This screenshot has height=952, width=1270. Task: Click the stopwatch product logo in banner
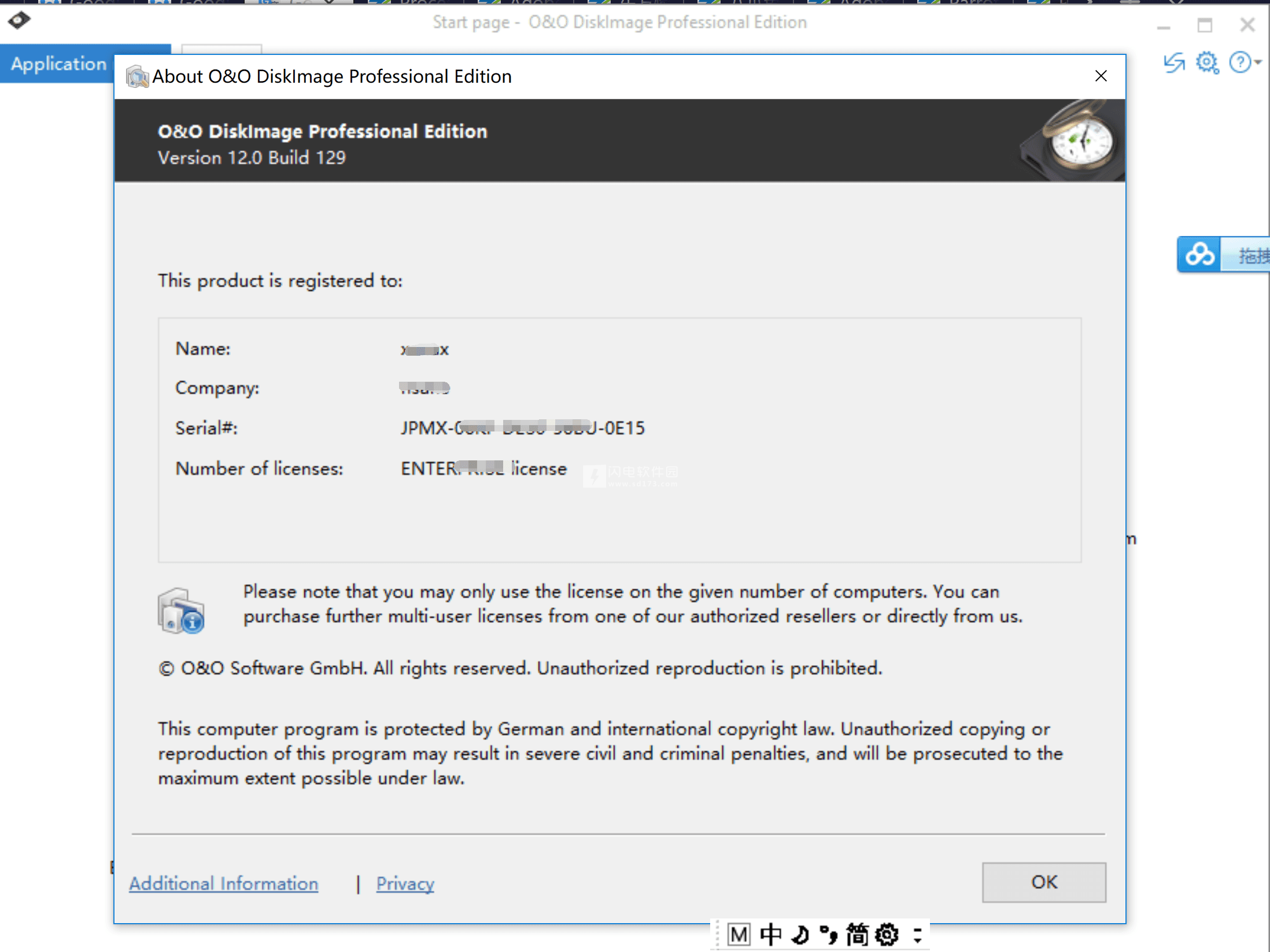(1073, 140)
